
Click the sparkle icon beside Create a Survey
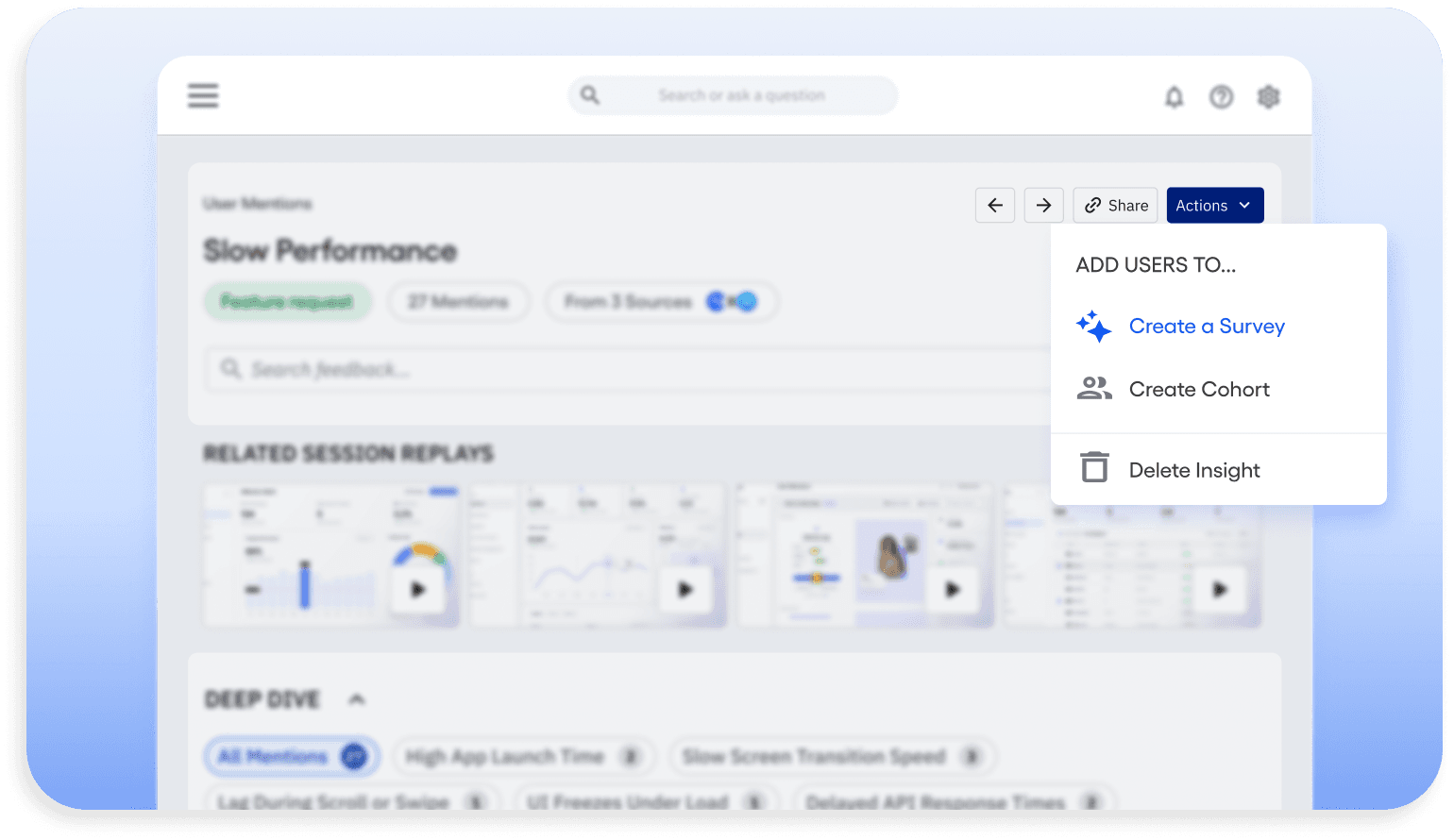[1093, 327]
